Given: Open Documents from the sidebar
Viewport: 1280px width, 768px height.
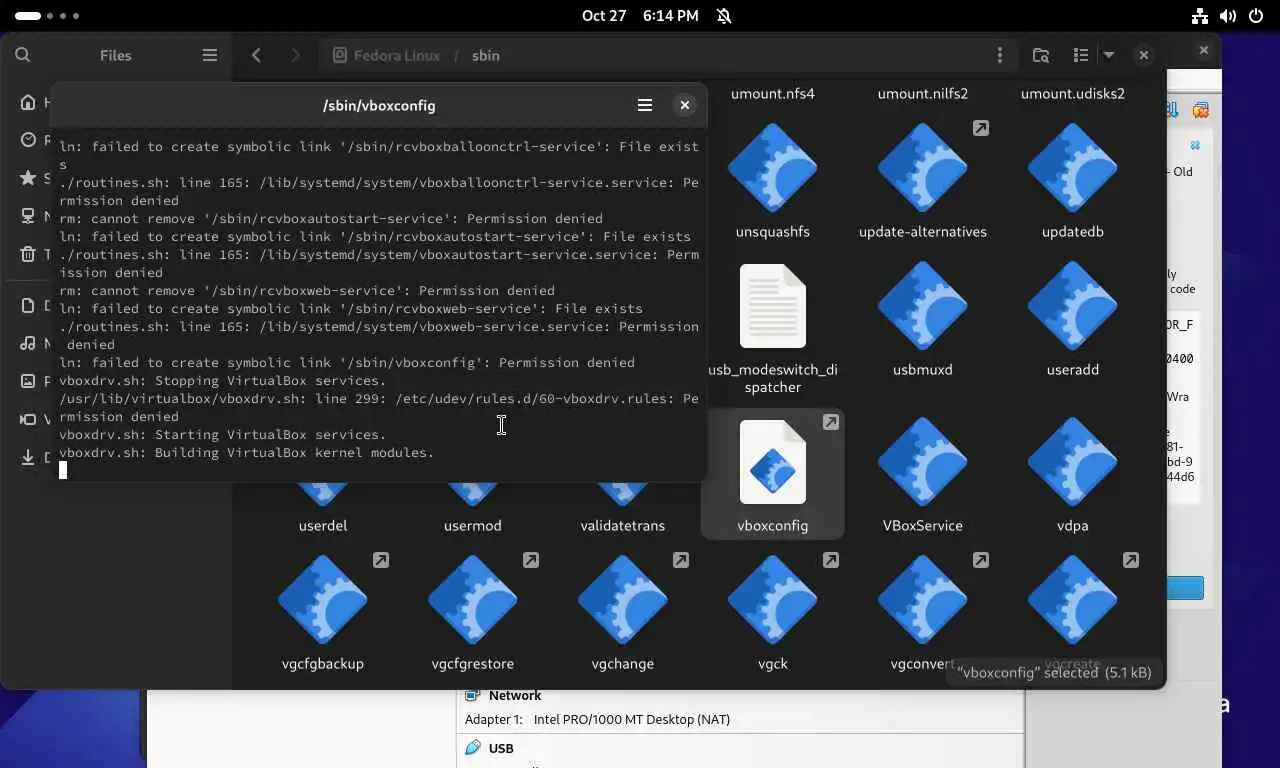Looking at the screenshot, I should click(28, 305).
